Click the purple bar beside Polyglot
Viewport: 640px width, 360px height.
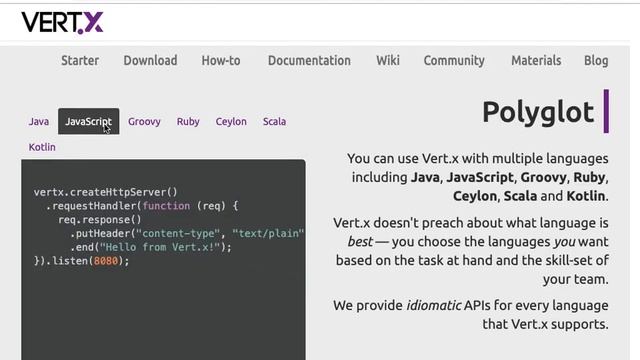pos(606,111)
